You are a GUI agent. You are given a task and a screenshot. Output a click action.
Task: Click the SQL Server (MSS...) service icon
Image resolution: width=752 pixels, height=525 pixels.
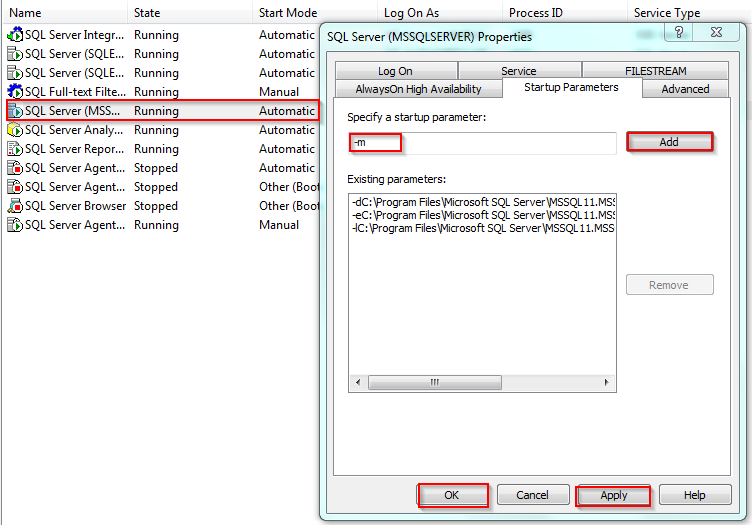pos(15,111)
